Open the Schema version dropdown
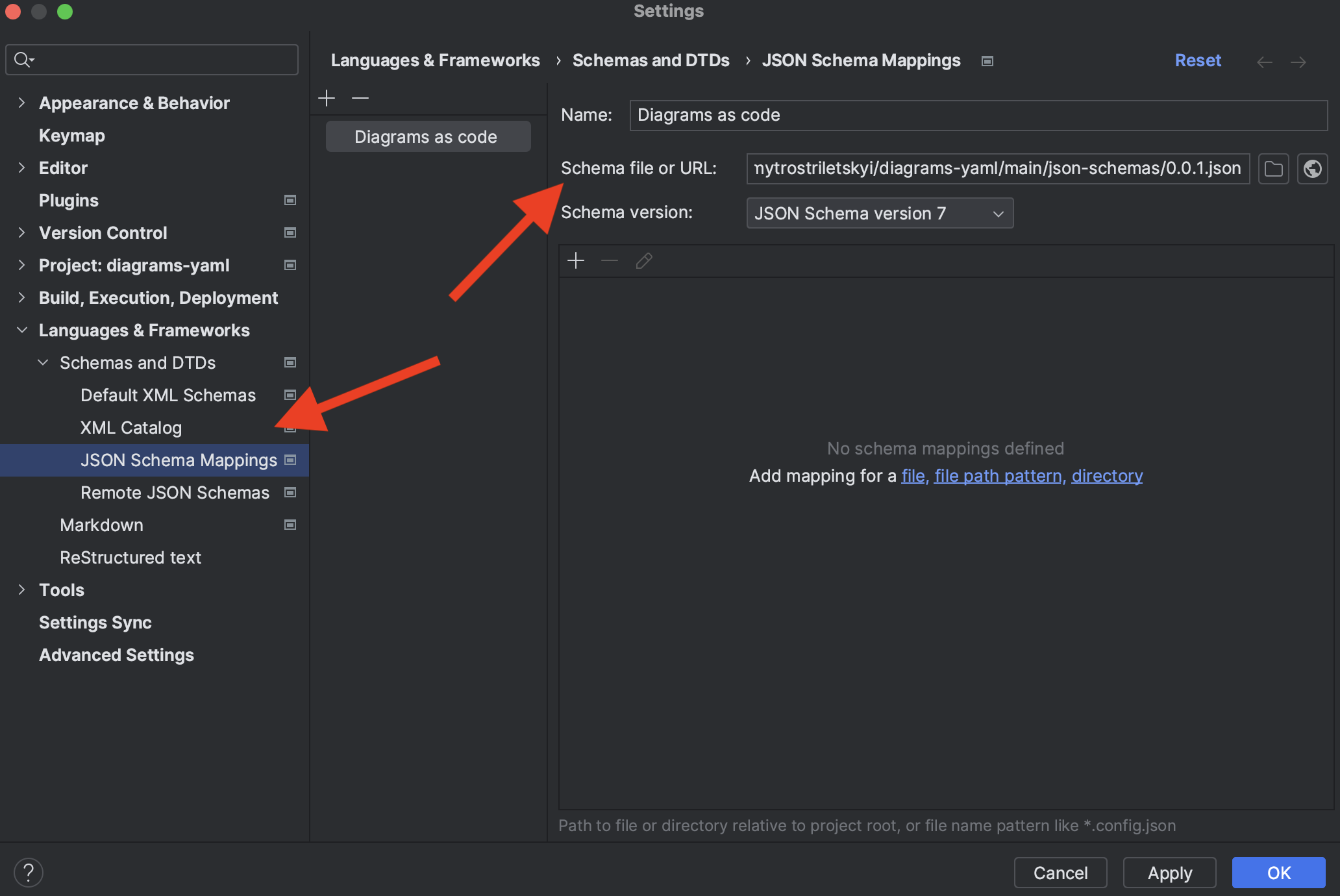The image size is (1340, 896). (879, 213)
